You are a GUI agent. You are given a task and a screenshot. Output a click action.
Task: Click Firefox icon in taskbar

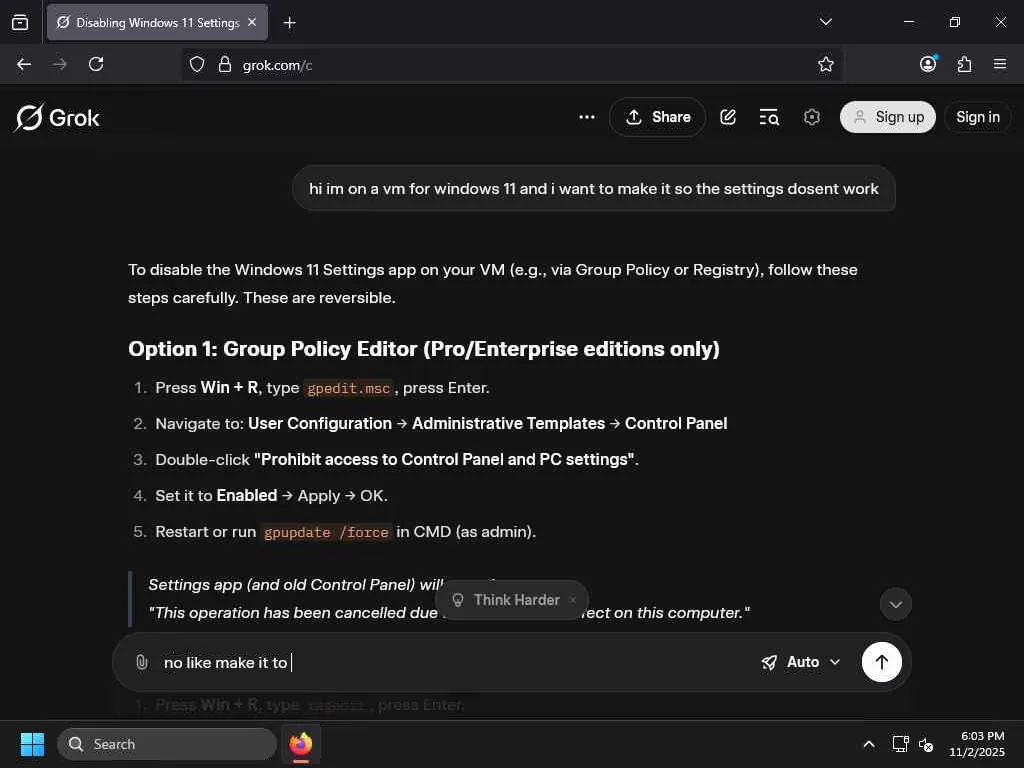click(300, 744)
